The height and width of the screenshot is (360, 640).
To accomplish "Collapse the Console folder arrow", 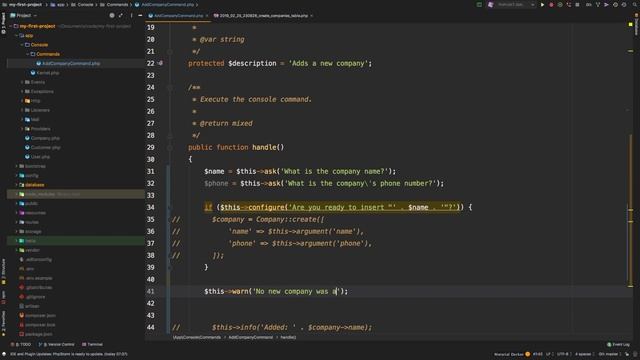I will [x=22, y=45].
